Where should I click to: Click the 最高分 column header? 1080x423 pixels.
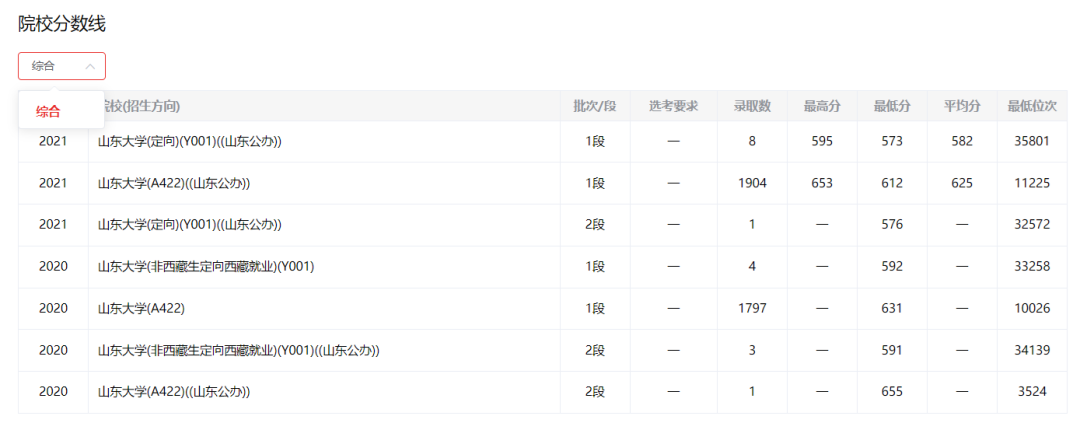tap(822, 106)
